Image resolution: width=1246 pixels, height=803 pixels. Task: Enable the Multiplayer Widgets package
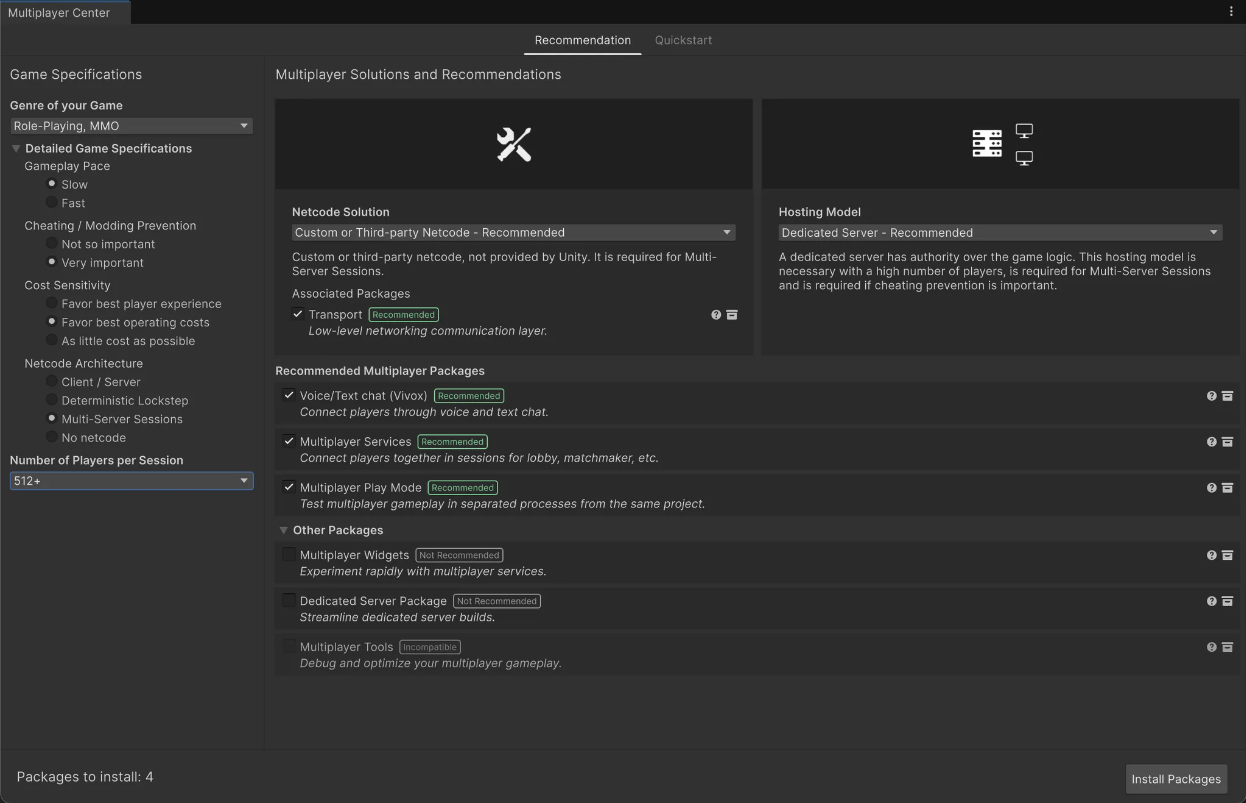pyautogui.click(x=289, y=553)
